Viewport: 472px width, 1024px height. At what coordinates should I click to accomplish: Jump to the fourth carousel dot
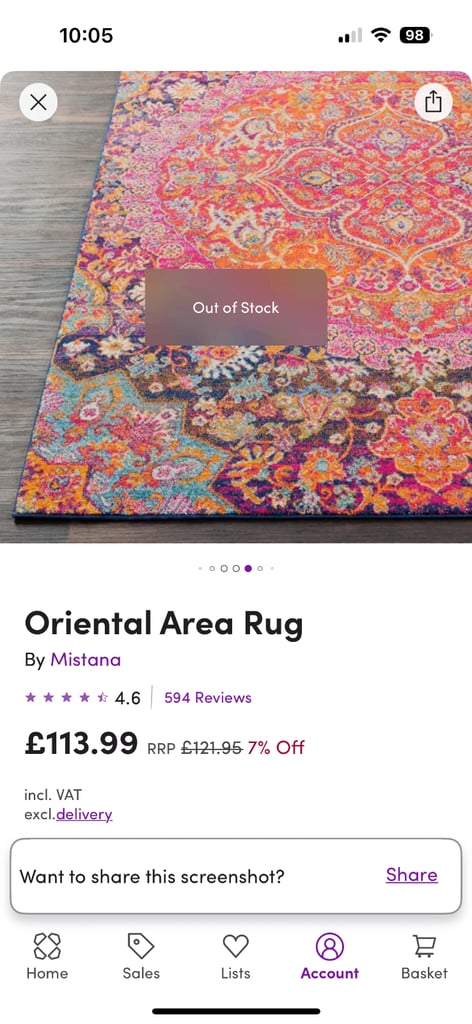point(236,568)
